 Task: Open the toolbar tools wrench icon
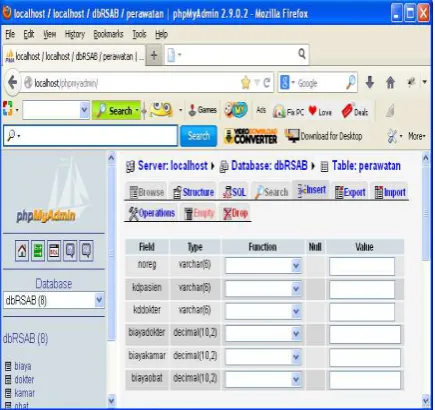point(392,136)
